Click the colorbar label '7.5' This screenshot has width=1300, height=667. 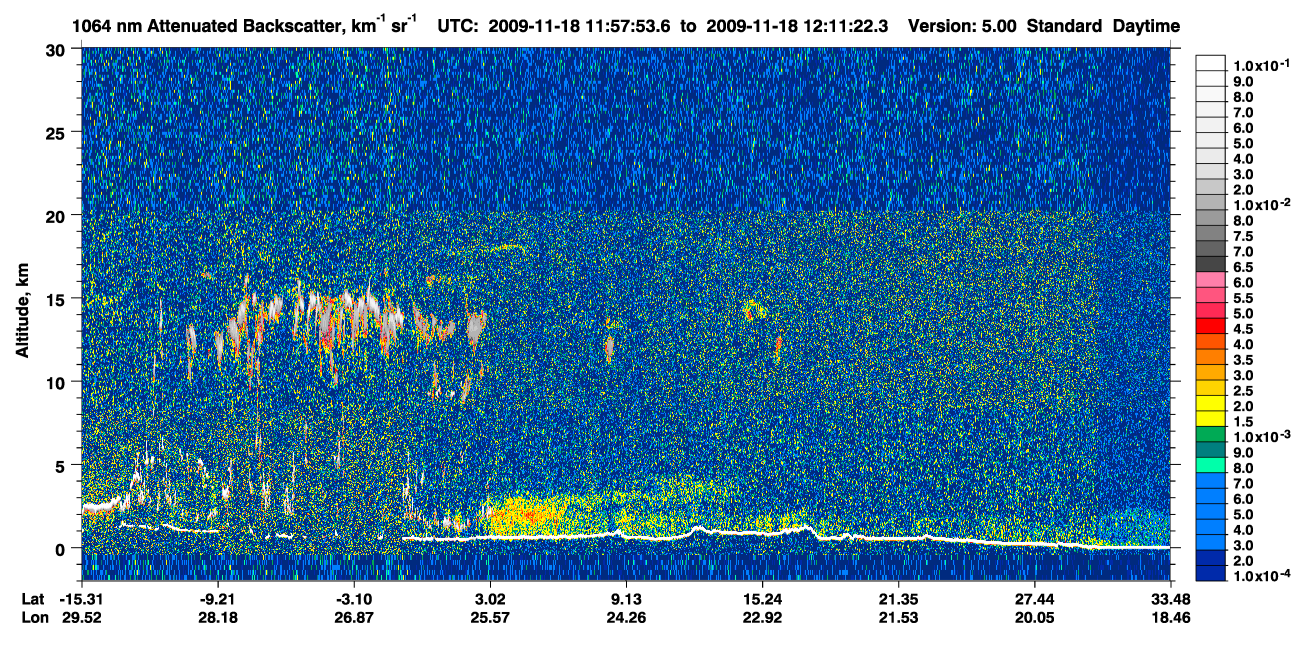point(1245,235)
